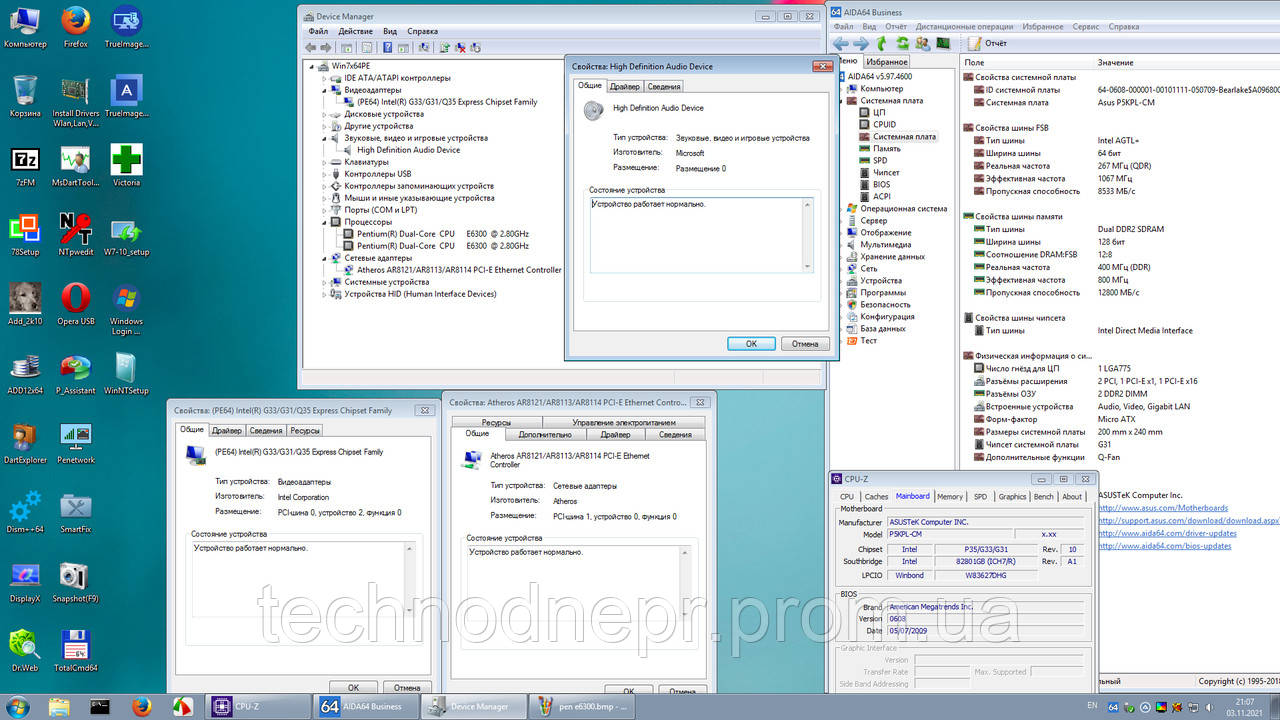Open the Penetwork desktop icon

tap(76, 443)
